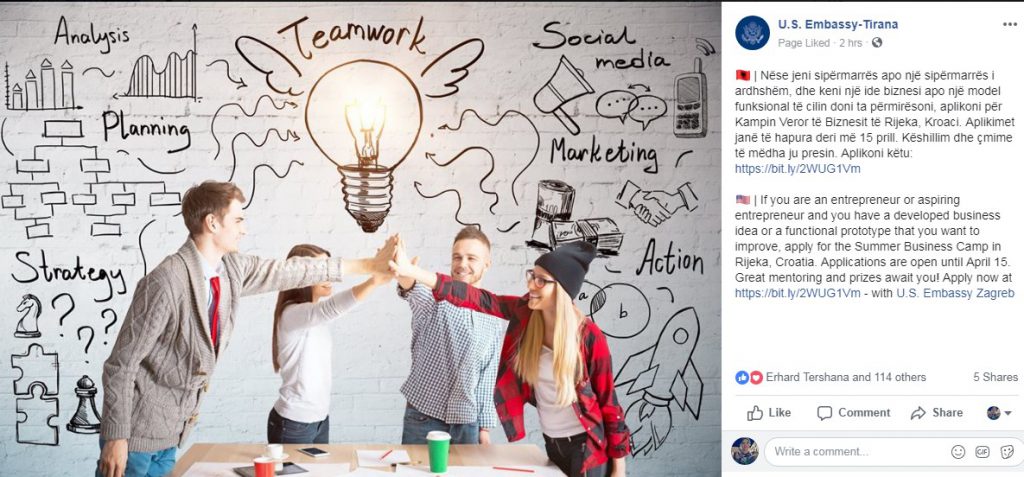The height and width of the screenshot is (477, 1024).
Task: Open the three-dot post options menu
Action: 1010,25
